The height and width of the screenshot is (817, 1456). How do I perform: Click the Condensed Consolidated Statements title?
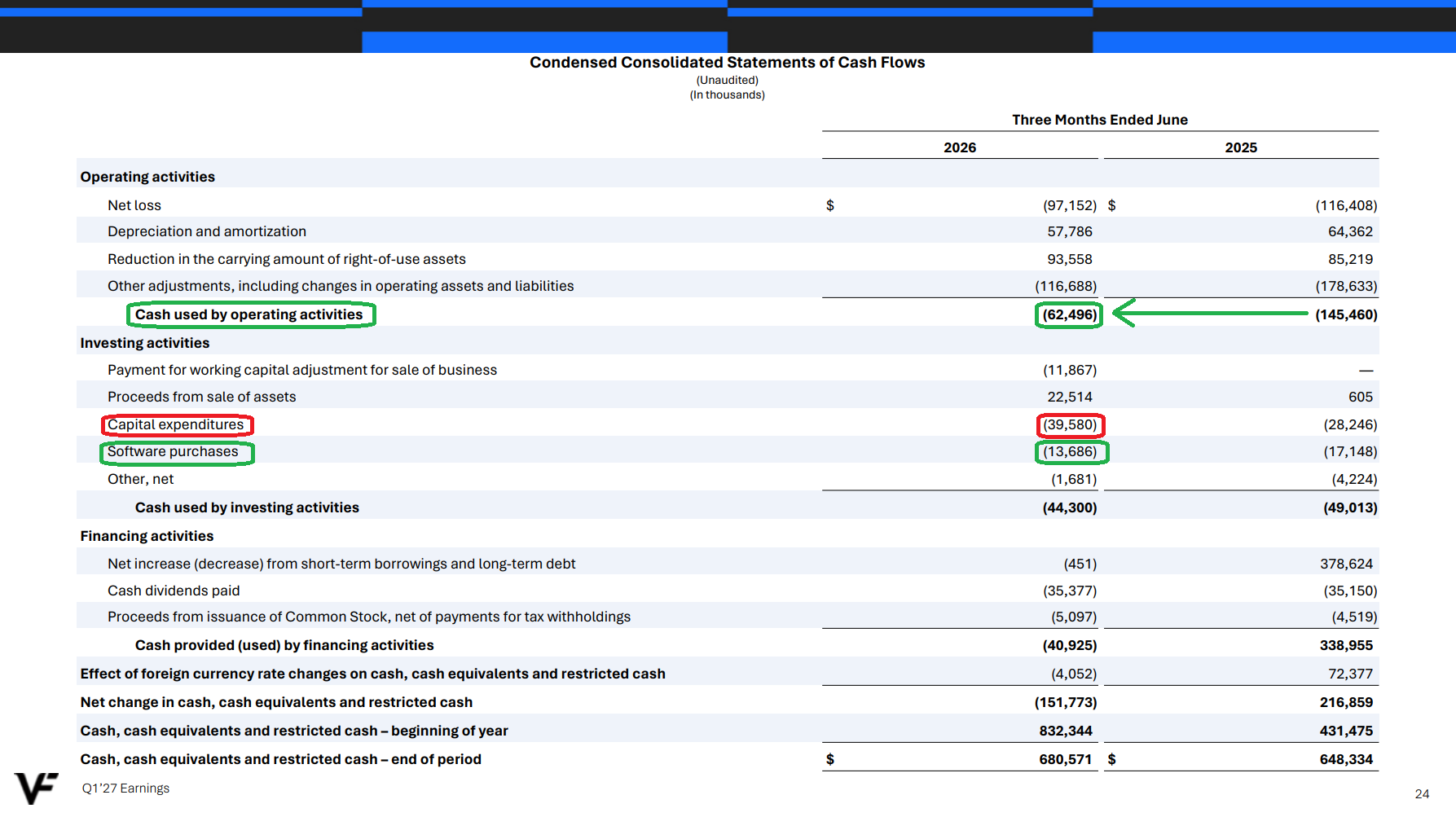click(x=728, y=63)
